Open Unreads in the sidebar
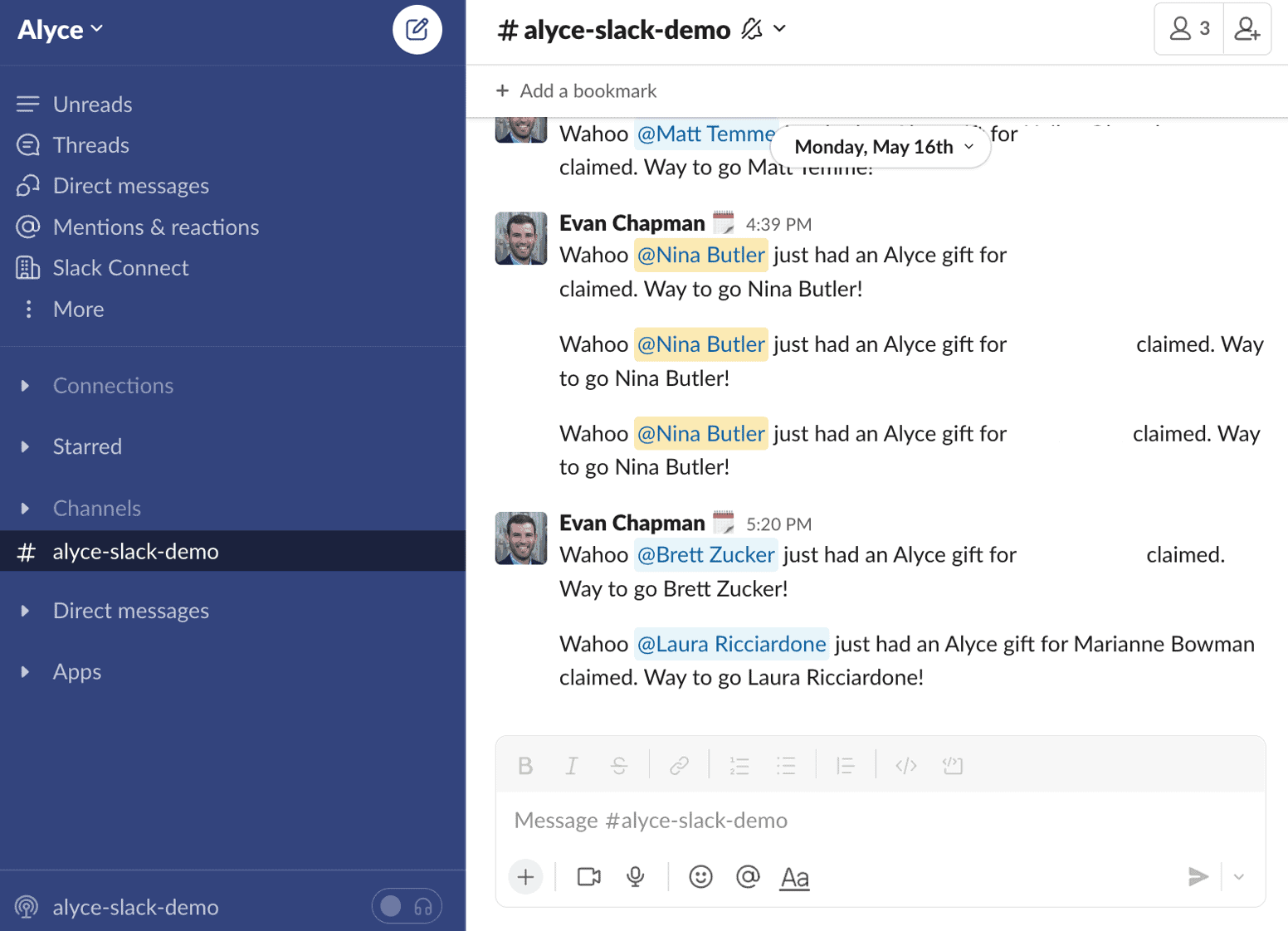The height and width of the screenshot is (931, 1288). coord(92,104)
